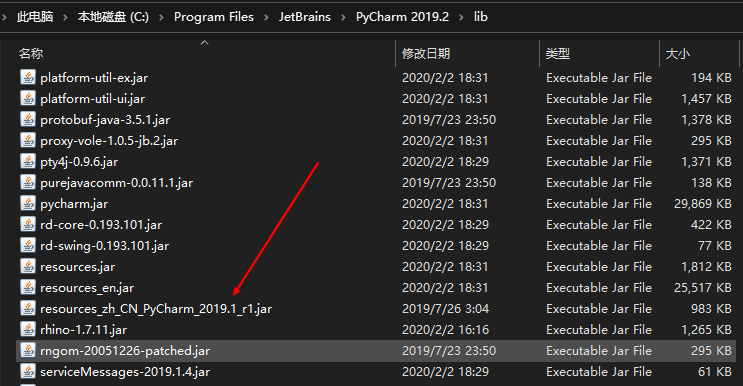Select resources_zh_CN_PyCharm_2019.1_r1.jar file name
Screen dimensions: 743x386
click(156, 309)
